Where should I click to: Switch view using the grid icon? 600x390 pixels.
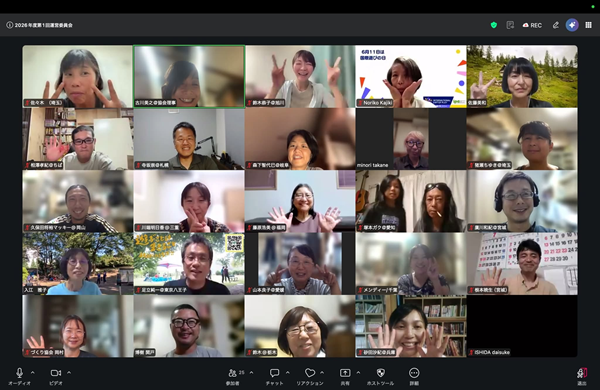[589, 25]
